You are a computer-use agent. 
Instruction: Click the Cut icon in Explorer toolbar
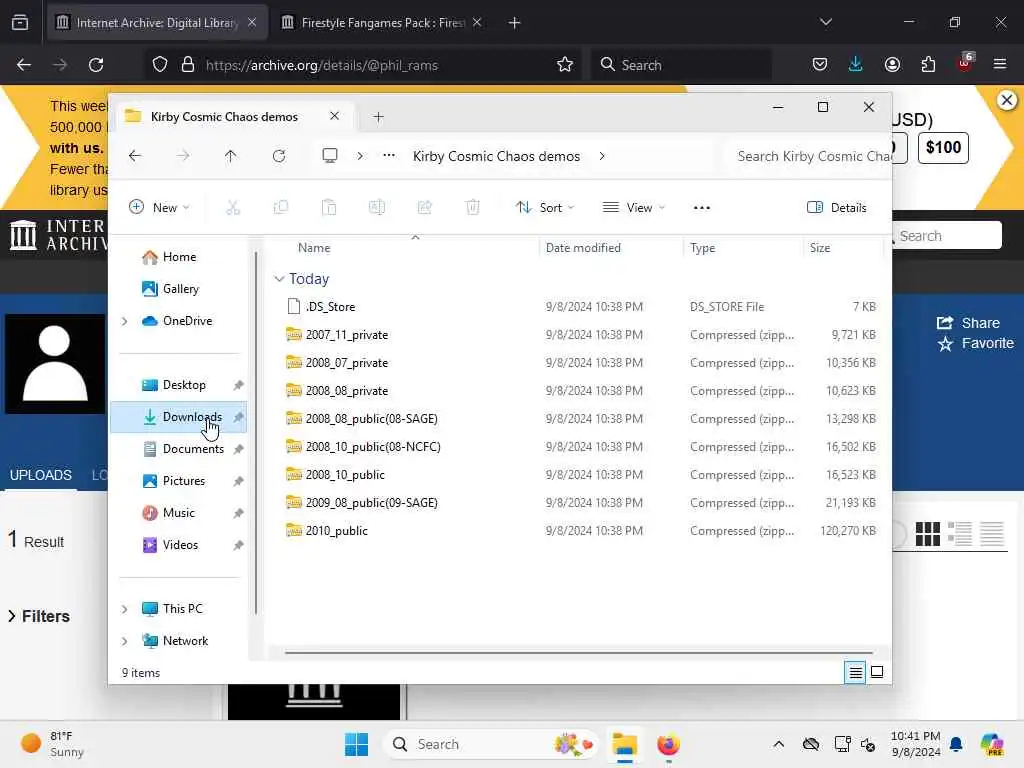[233, 208]
